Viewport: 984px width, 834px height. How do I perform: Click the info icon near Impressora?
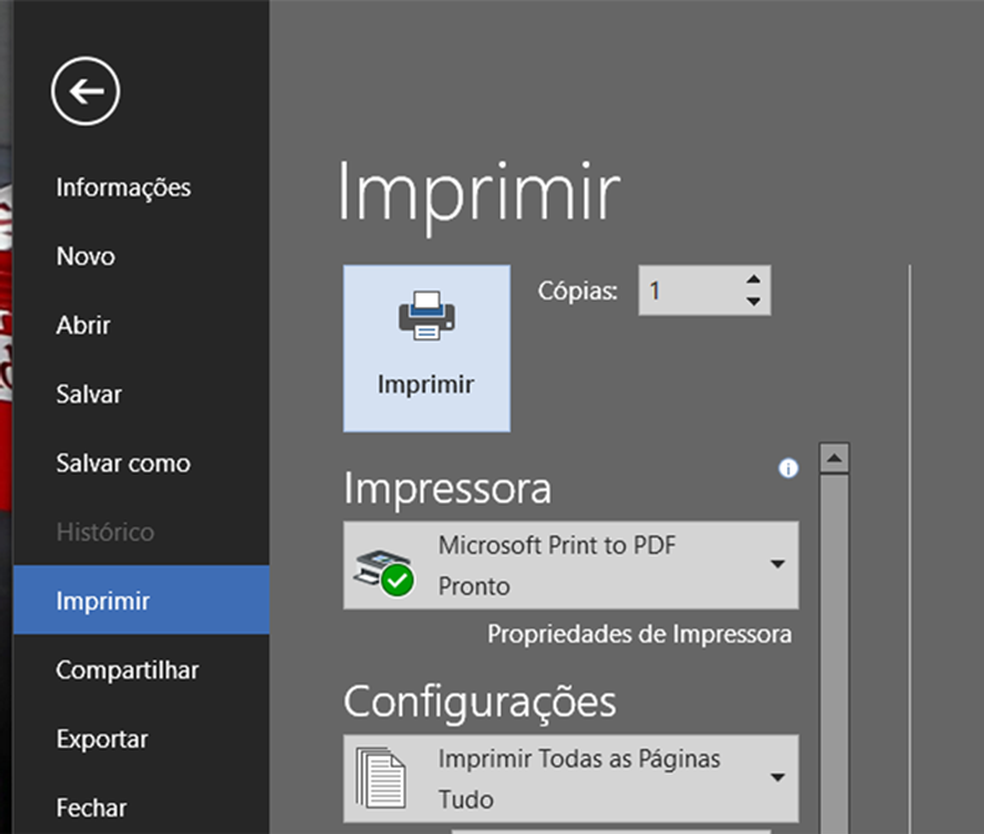(788, 469)
